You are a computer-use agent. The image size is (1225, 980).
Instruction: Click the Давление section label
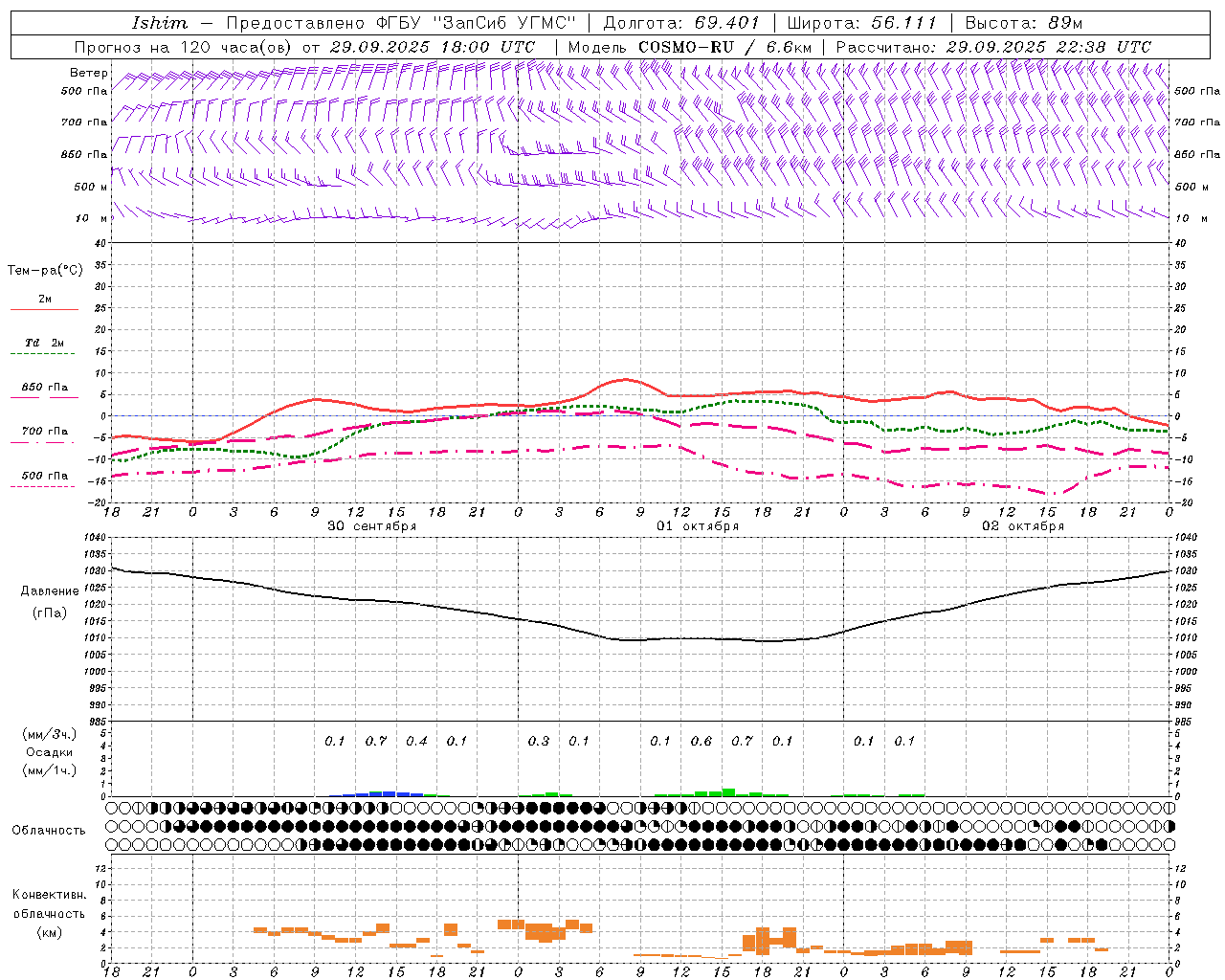50,591
